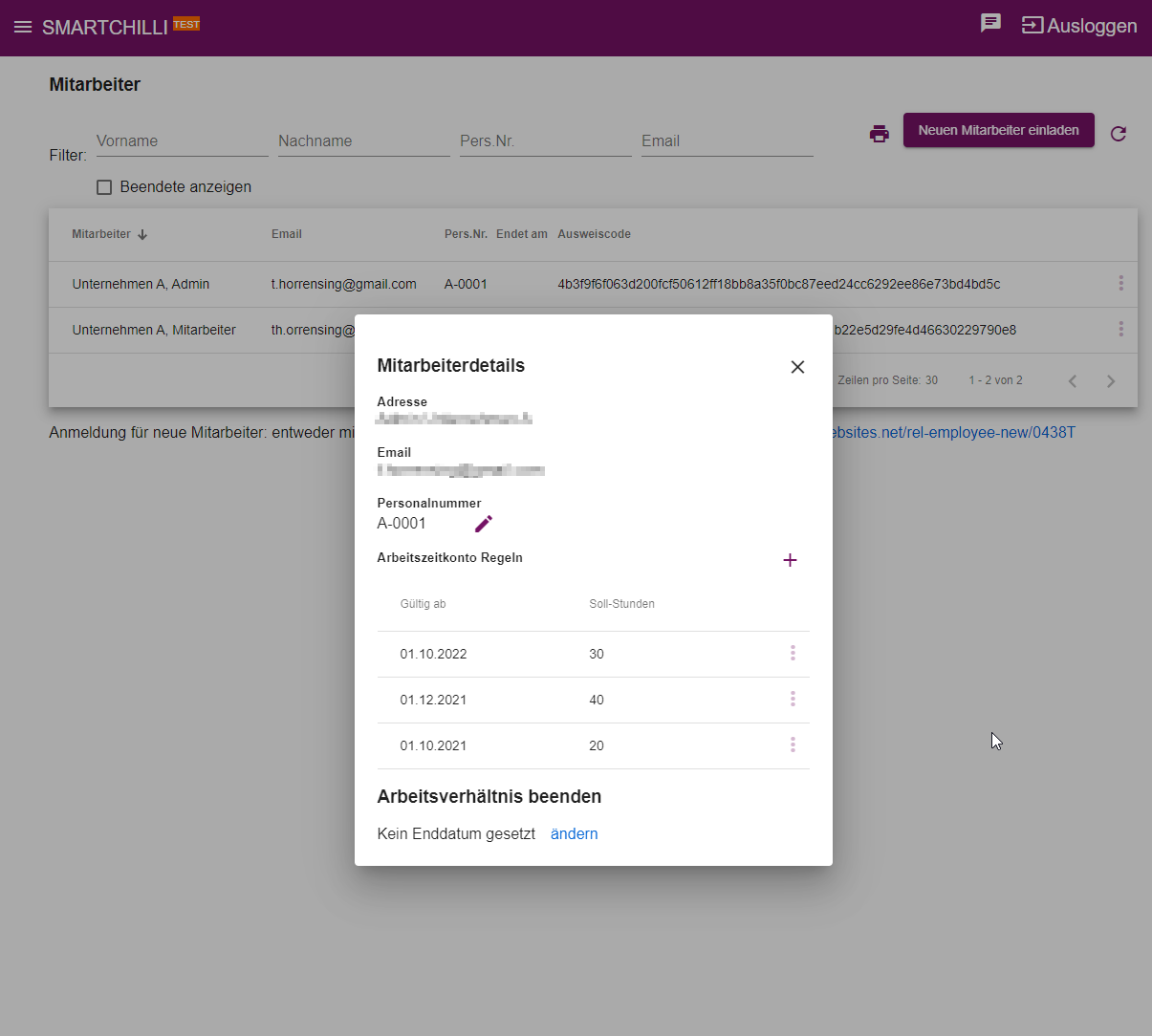The image size is (1152, 1036).
Task: Click Neuen Mitarbeiter einladen button
Action: tap(999, 130)
